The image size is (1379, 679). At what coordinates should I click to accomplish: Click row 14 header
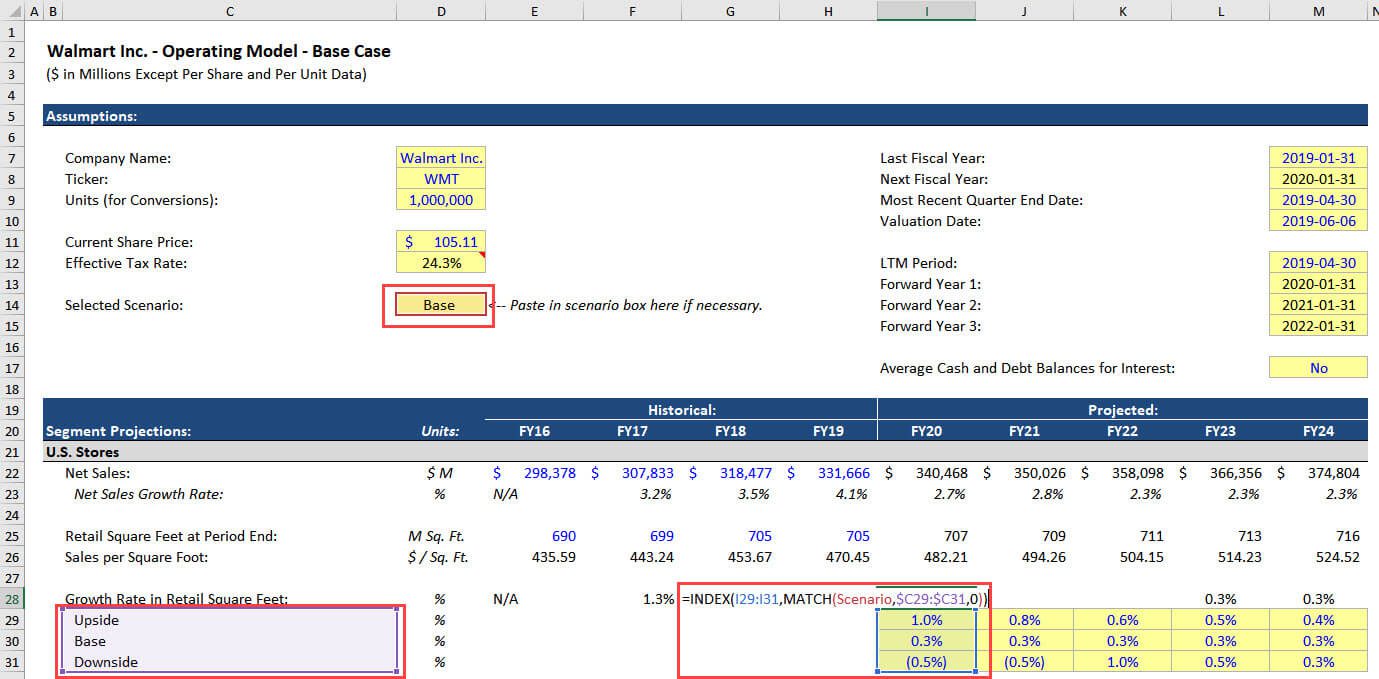(11, 305)
